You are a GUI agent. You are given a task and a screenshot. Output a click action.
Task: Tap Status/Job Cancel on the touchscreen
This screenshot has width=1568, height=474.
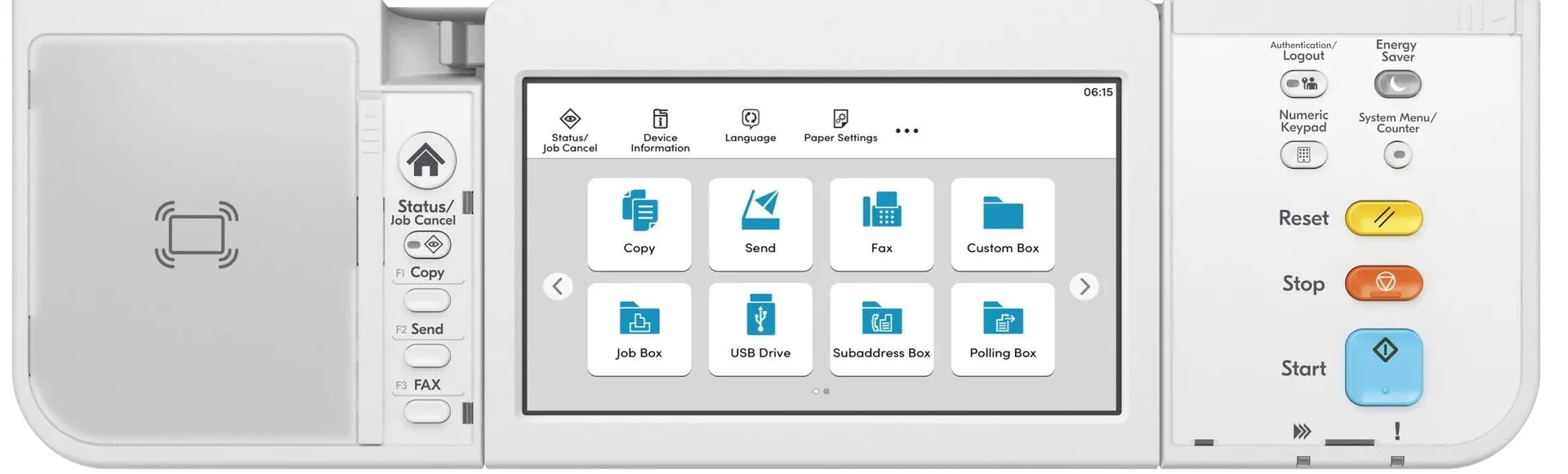tap(570, 131)
